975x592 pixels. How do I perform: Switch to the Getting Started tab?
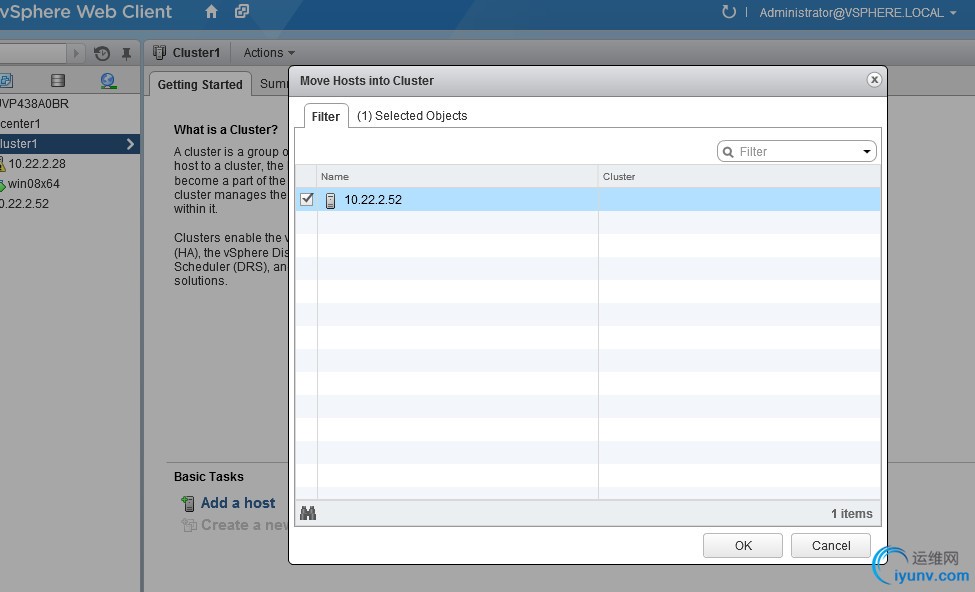tap(200, 85)
